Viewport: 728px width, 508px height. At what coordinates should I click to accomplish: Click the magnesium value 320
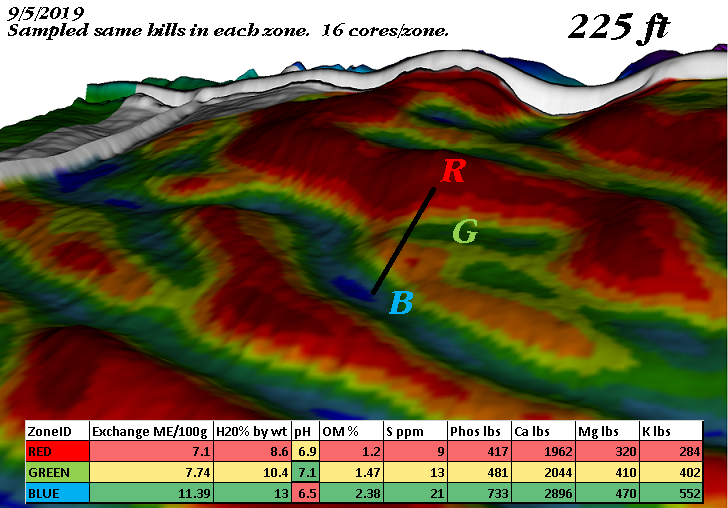607,451
